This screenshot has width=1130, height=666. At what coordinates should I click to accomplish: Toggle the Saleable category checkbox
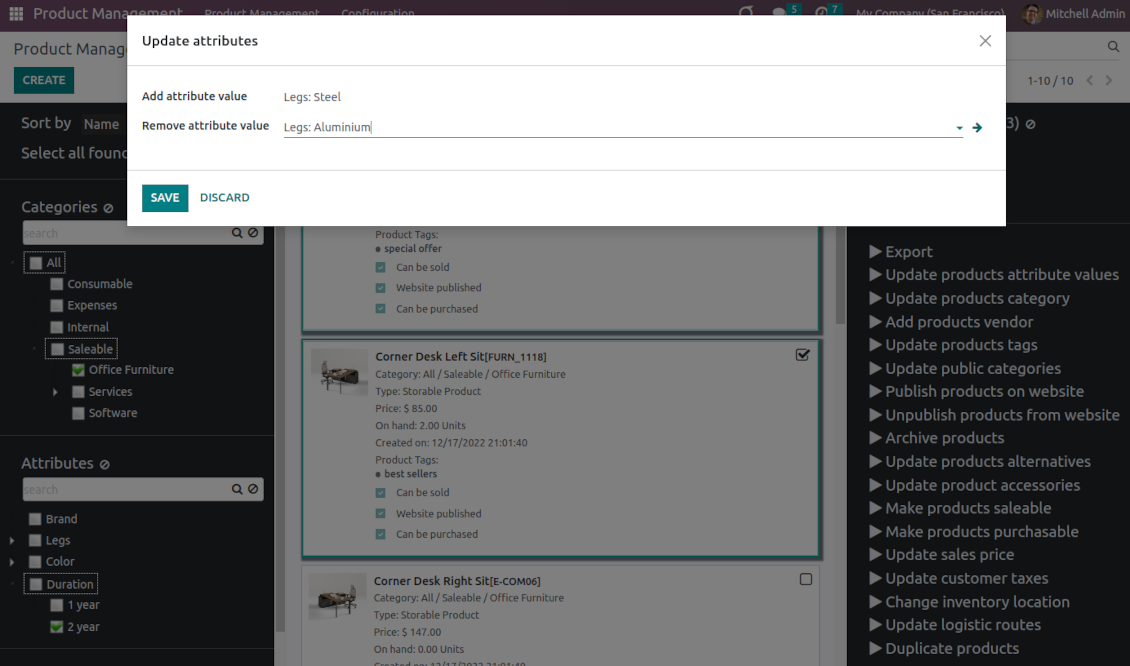coord(58,350)
